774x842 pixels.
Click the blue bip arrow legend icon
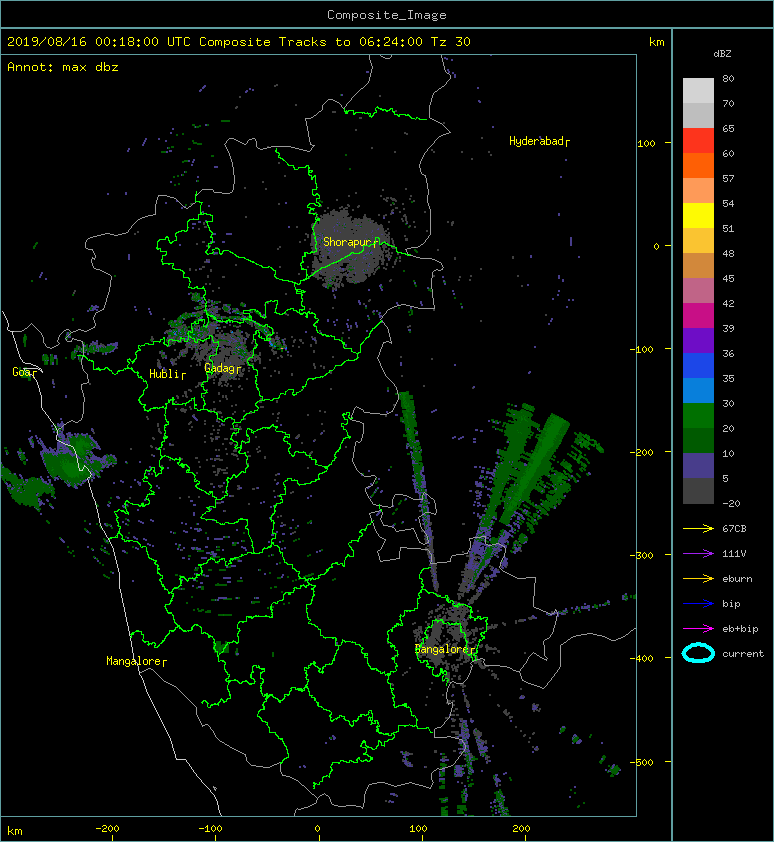698,604
